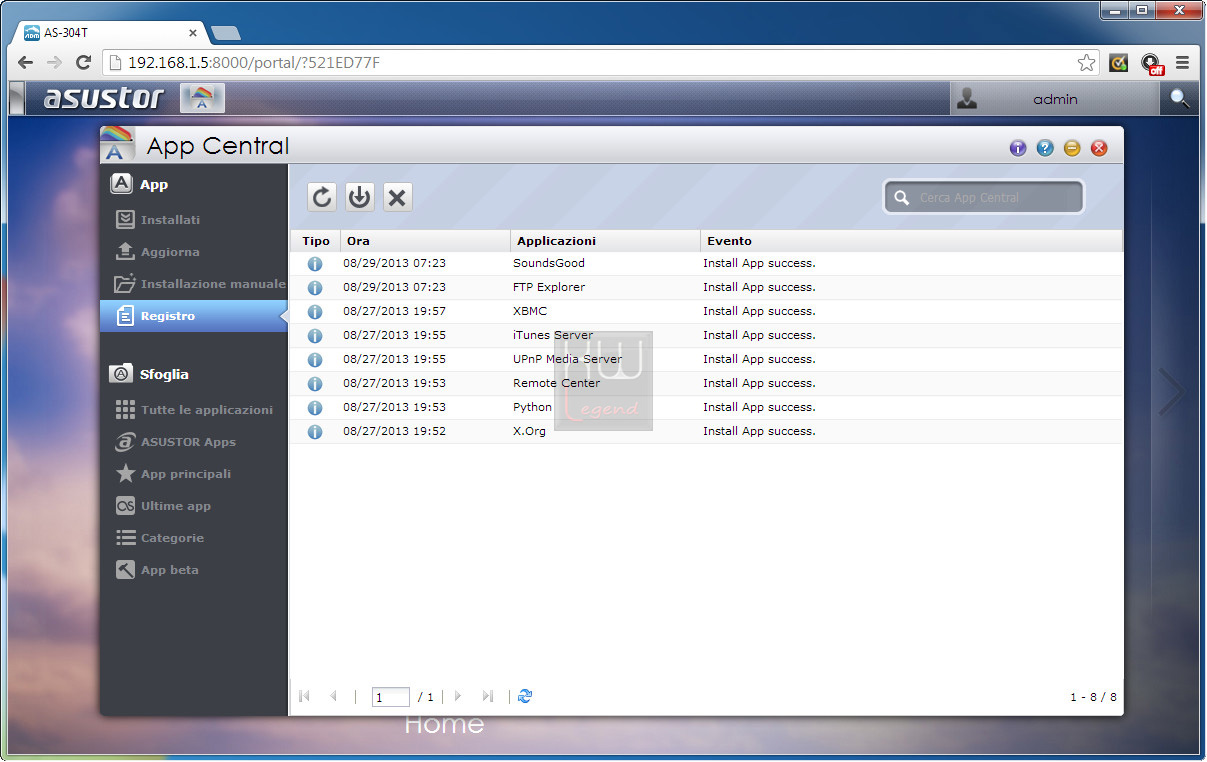Click the Sfoglia section header
This screenshot has height=762, width=1207.
(x=149, y=374)
